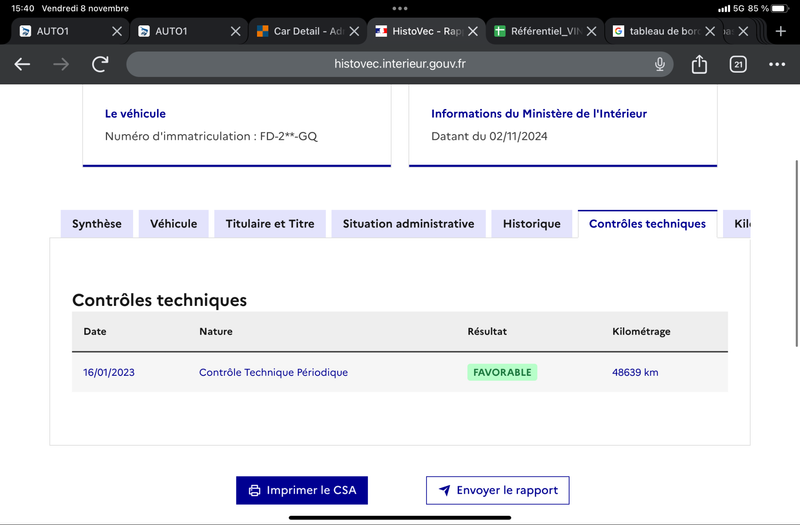Add a new tab with plus icon
Screen dimensions: 800x525
click(781, 31)
